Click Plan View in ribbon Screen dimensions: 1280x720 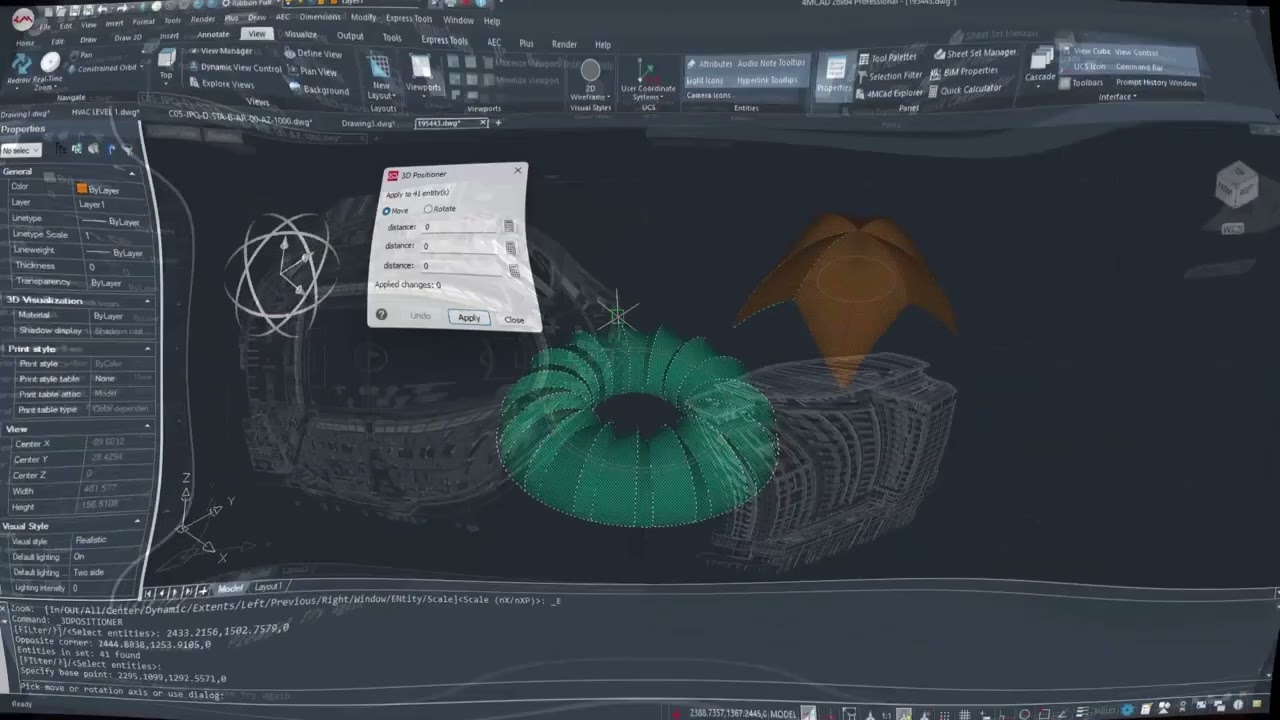[x=312, y=71]
